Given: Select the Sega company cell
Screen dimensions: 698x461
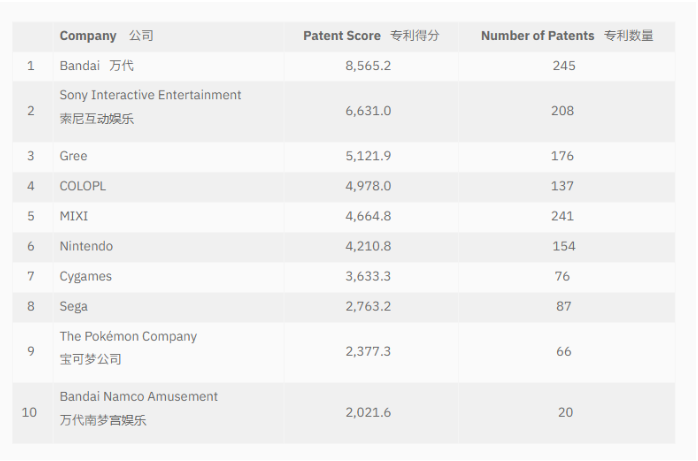Looking at the screenshot, I should coord(73,307).
